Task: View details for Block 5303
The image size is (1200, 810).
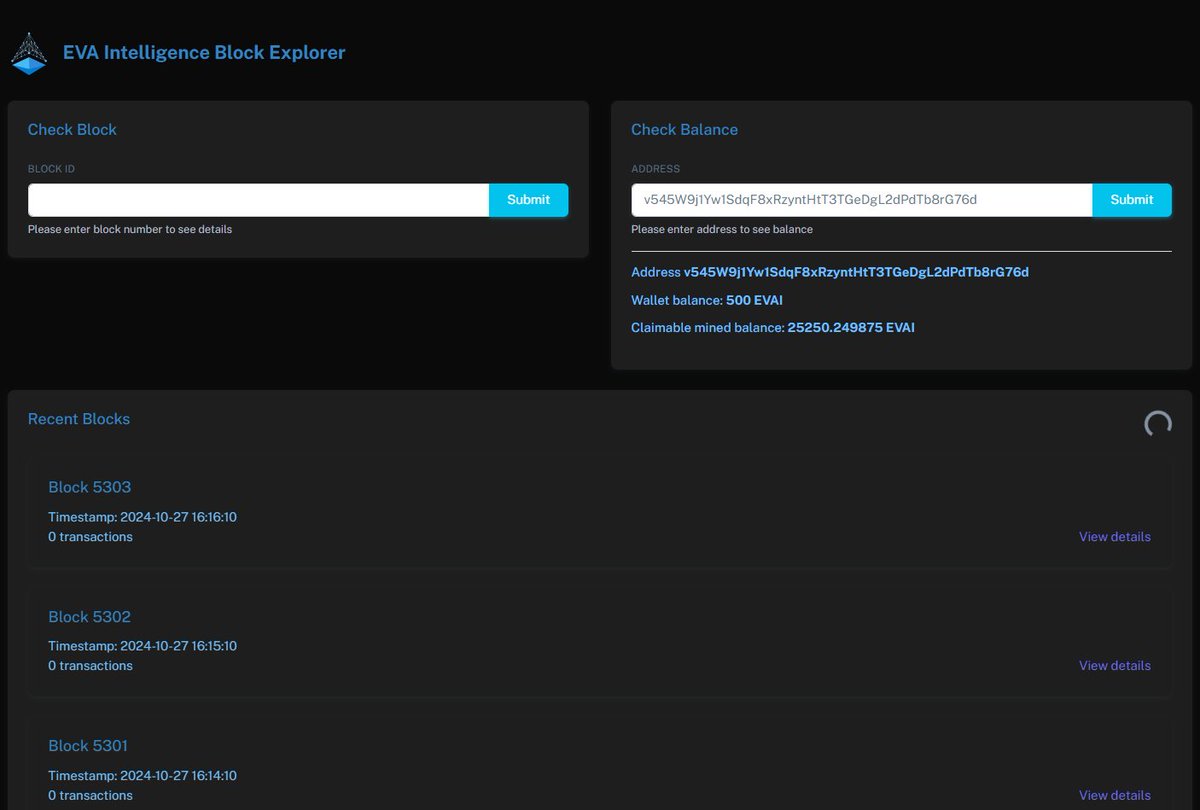Action: point(1114,537)
